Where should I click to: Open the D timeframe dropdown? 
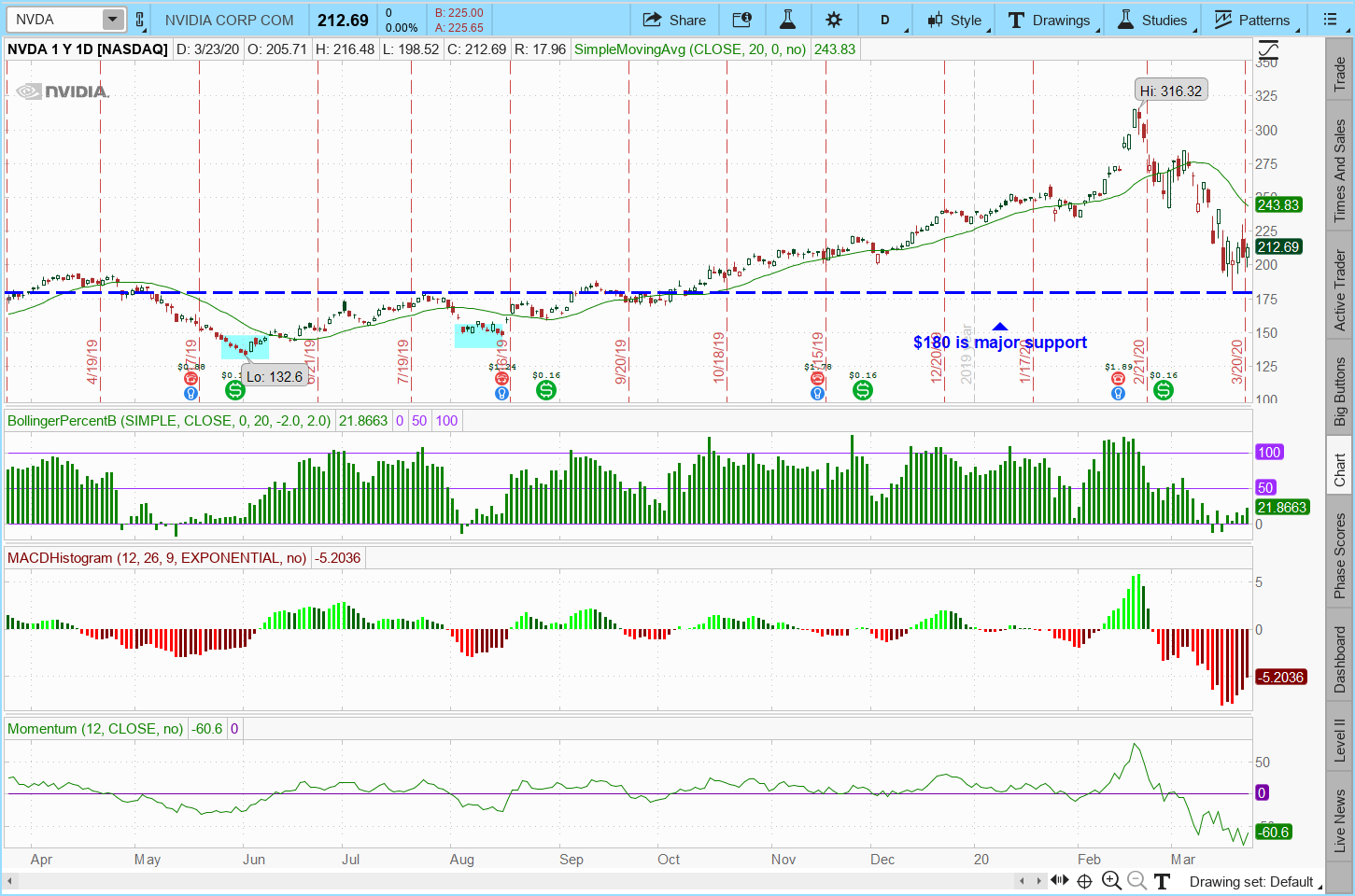(x=885, y=20)
